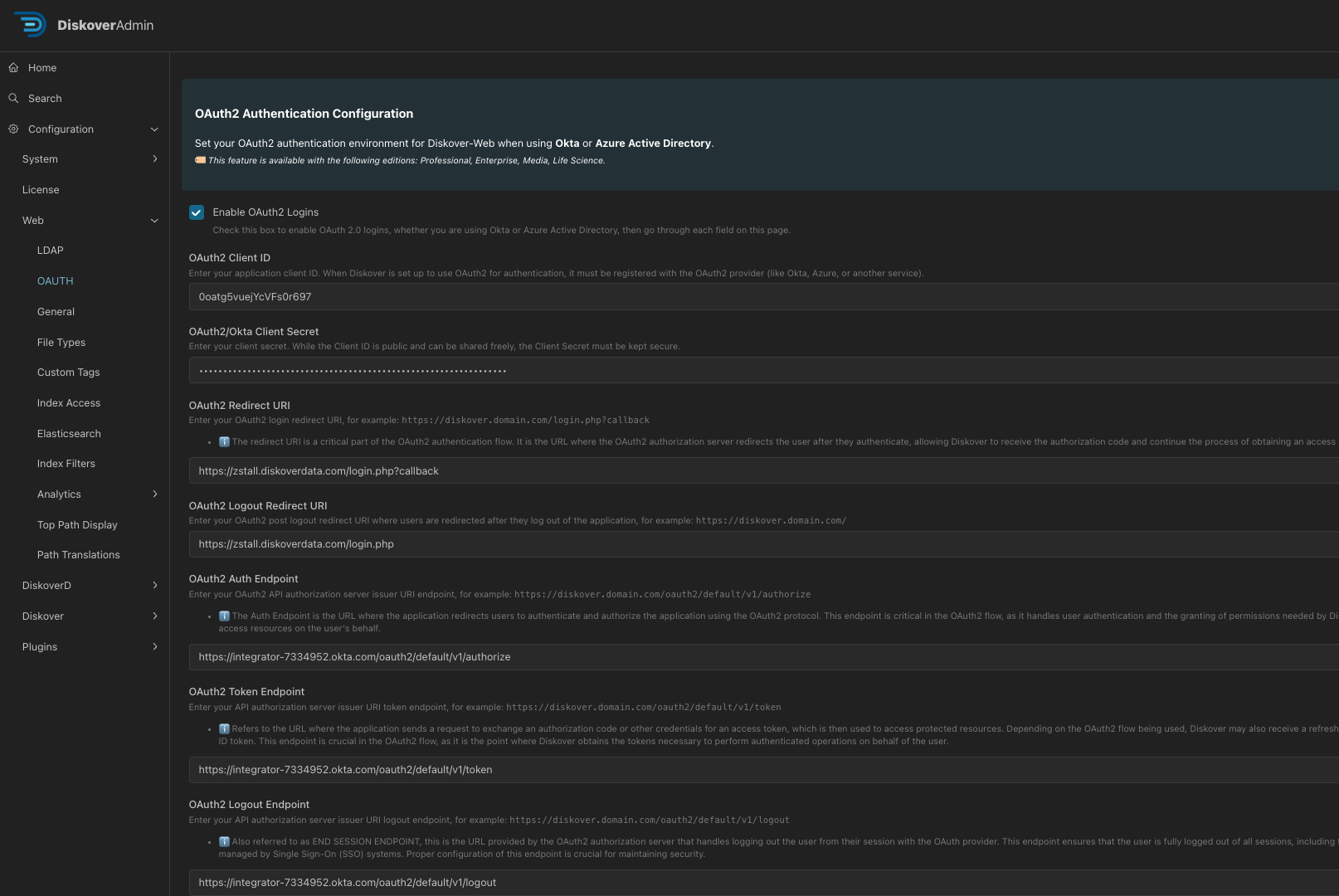
Task: Click the "OAuth2 Token Endpoint" label
Action: (x=246, y=692)
